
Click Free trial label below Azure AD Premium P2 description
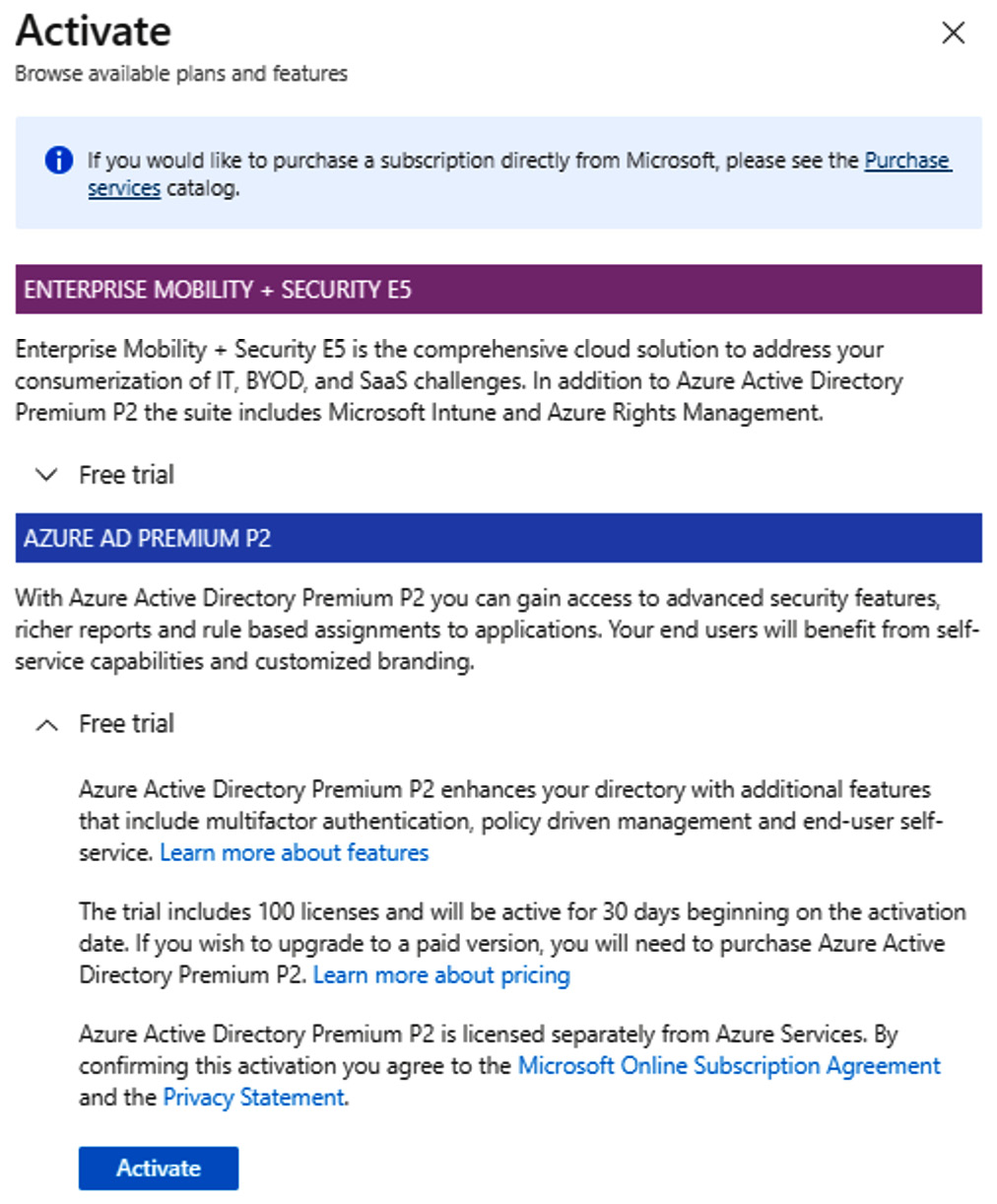click(x=126, y=724)
